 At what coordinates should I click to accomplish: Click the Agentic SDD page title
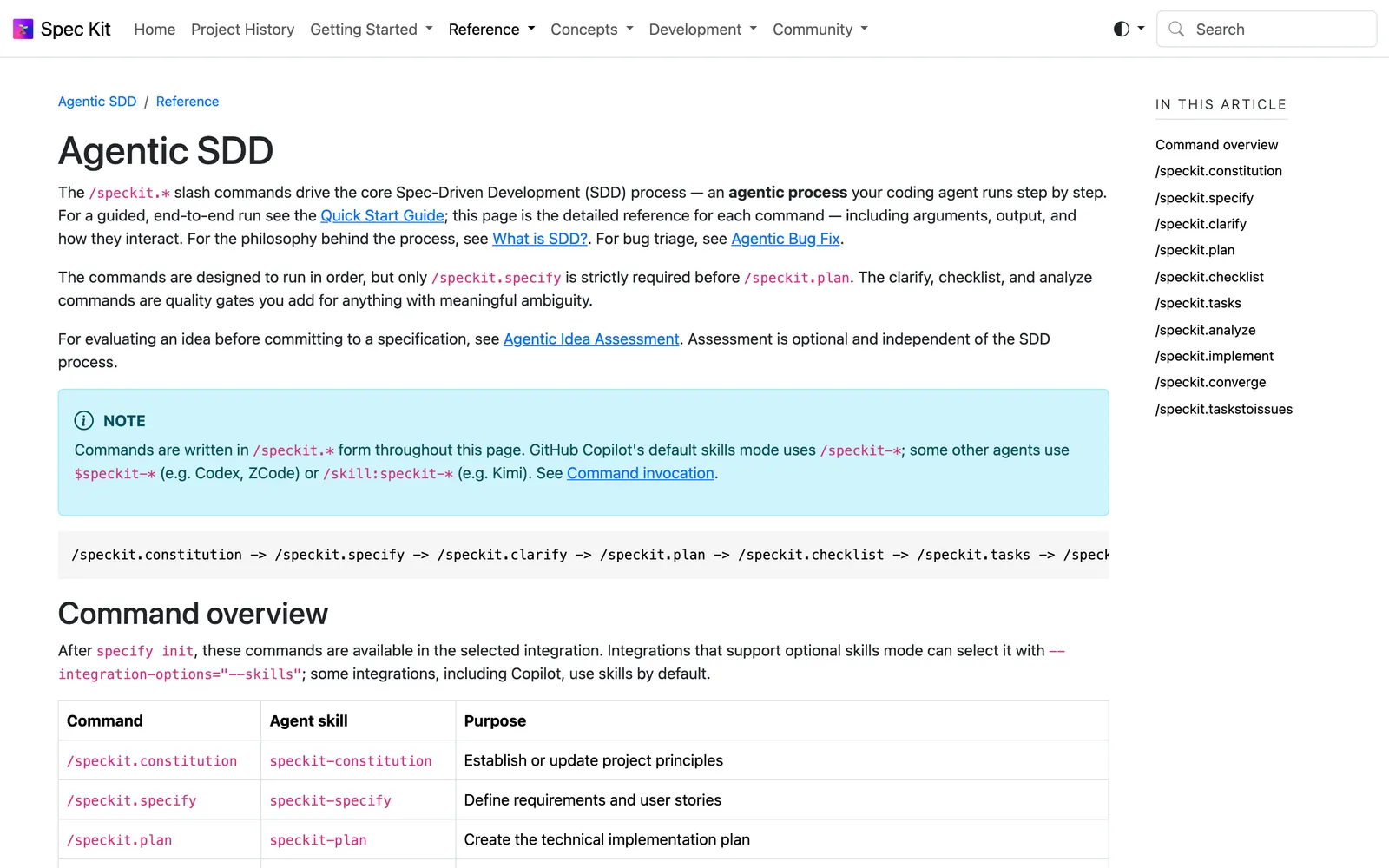166,151
